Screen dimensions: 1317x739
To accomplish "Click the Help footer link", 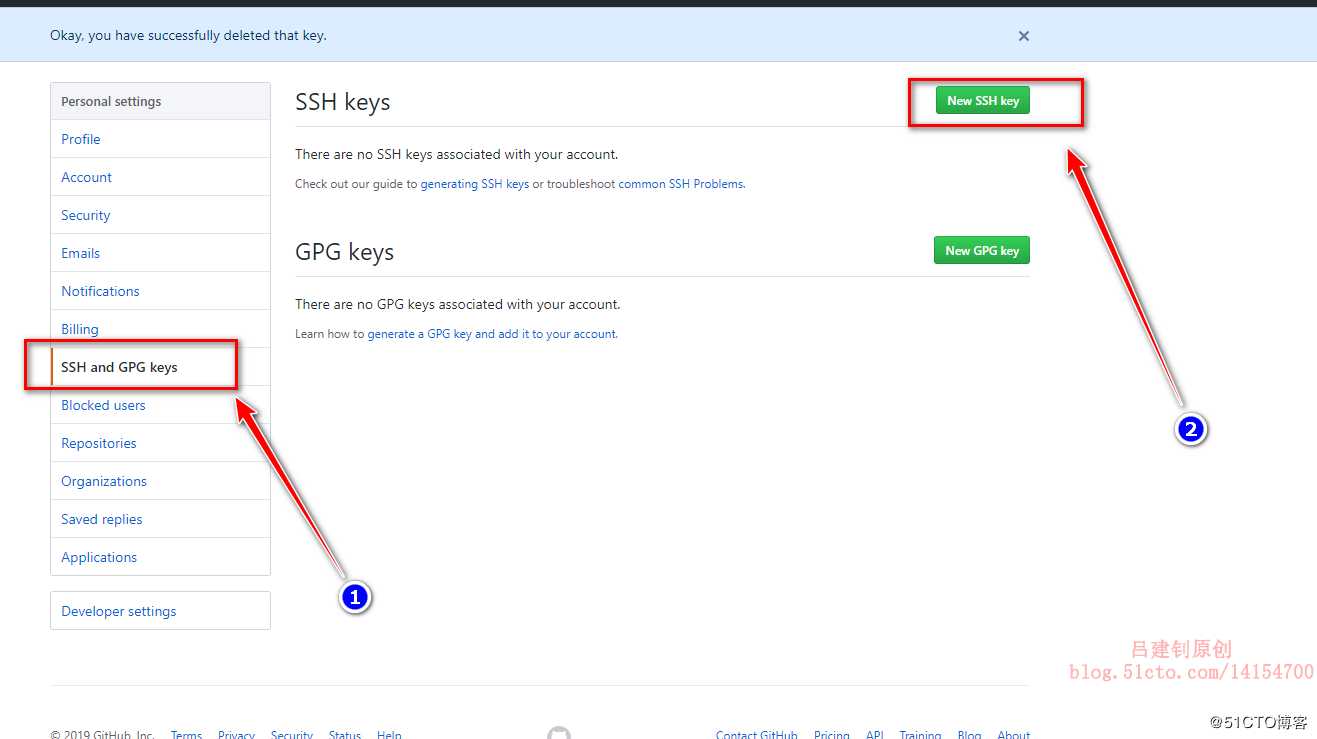I will tap(389, 735).
